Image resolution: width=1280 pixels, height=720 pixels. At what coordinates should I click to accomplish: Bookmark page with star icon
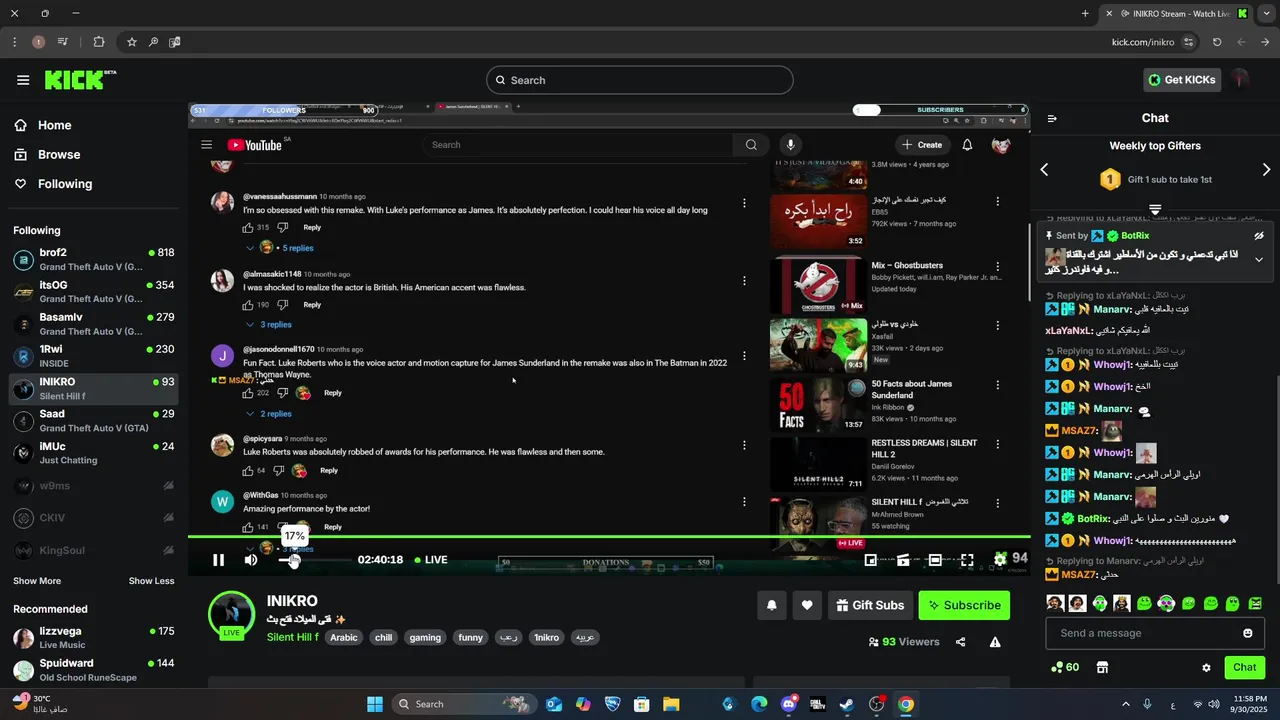pos(131,42)
